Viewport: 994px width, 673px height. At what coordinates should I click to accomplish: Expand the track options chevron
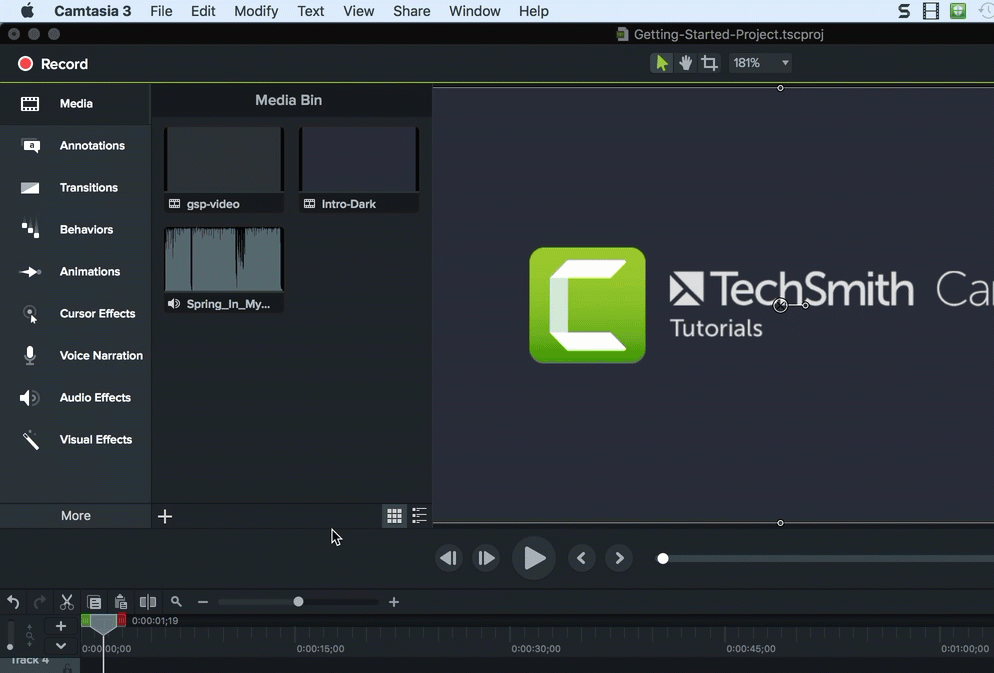coord(61,646)
